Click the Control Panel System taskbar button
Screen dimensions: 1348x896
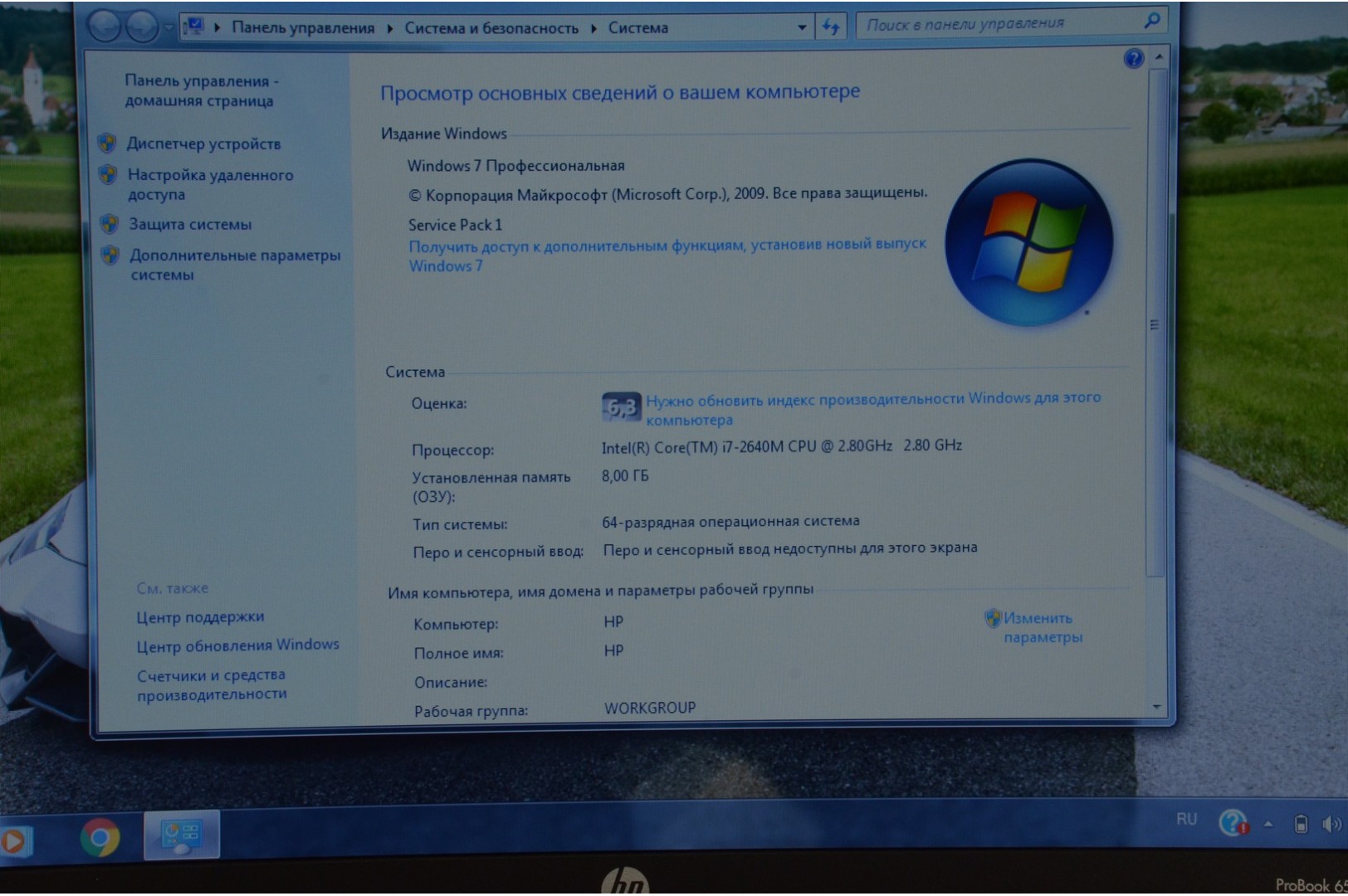point(182,835)
